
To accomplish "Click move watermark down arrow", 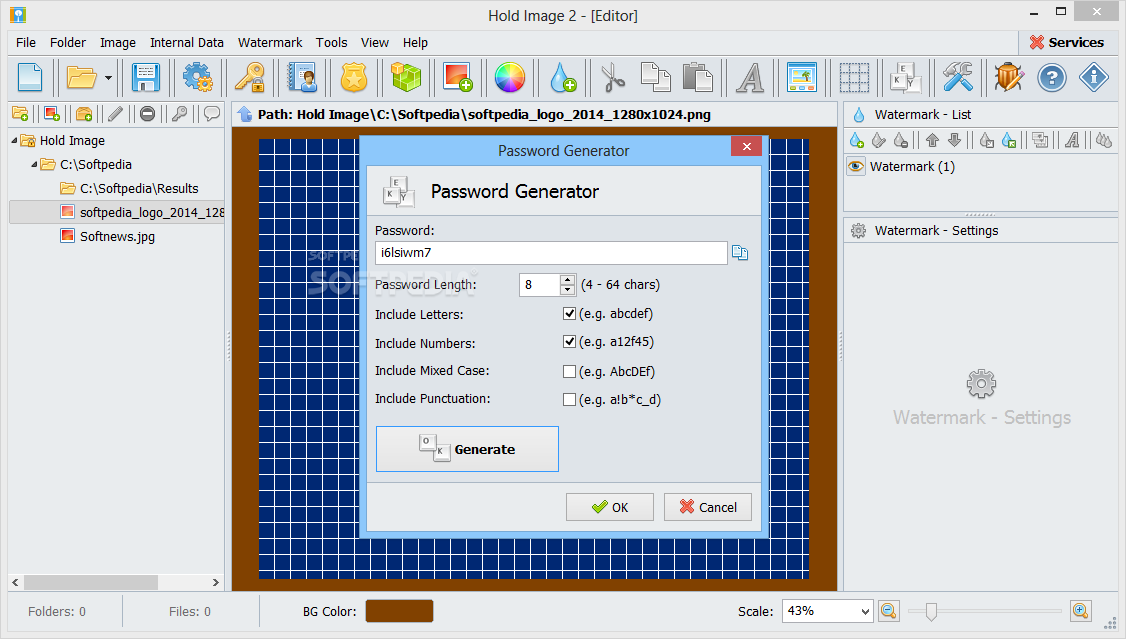I will [x=954, y=140].
